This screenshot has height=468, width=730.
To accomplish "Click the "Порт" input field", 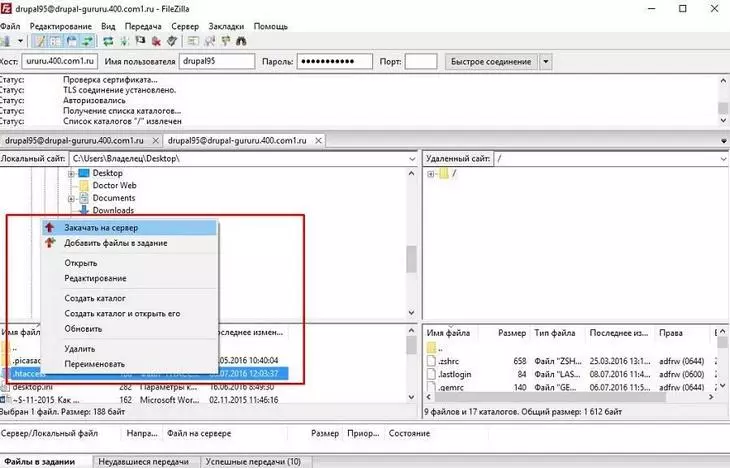I will tap(421, 61).
